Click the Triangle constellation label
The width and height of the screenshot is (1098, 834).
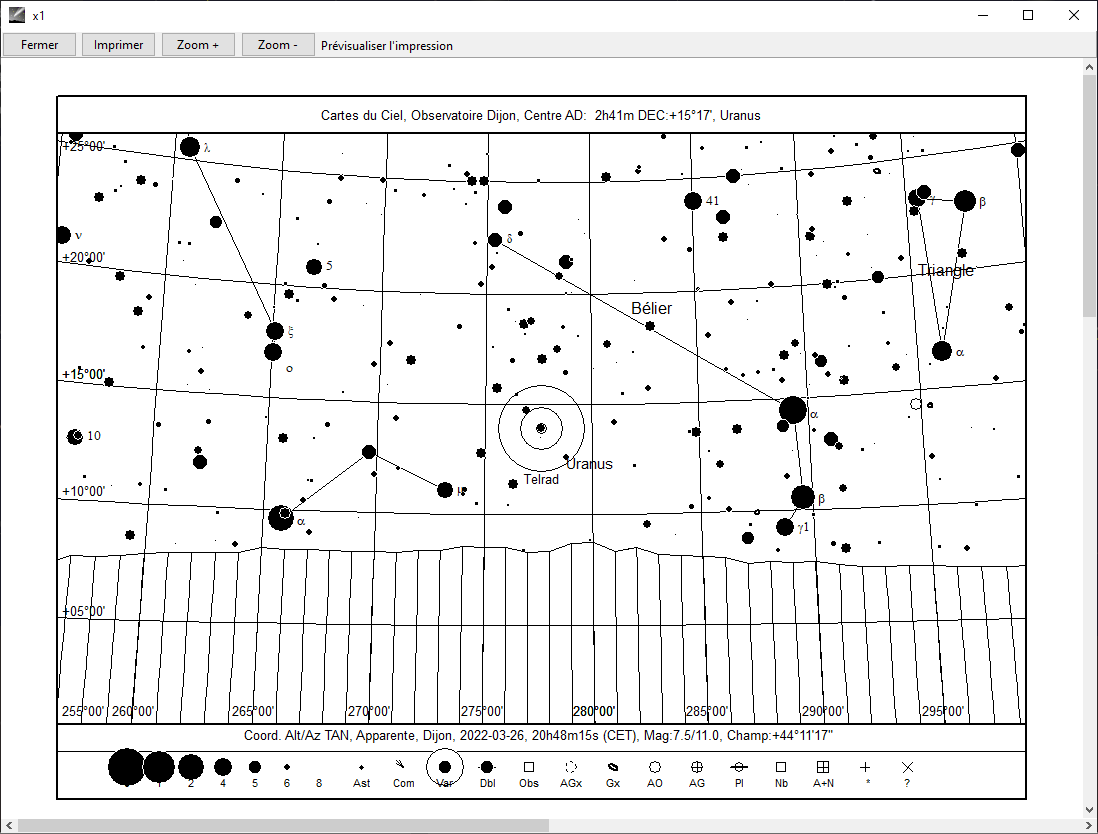point(945,271)
